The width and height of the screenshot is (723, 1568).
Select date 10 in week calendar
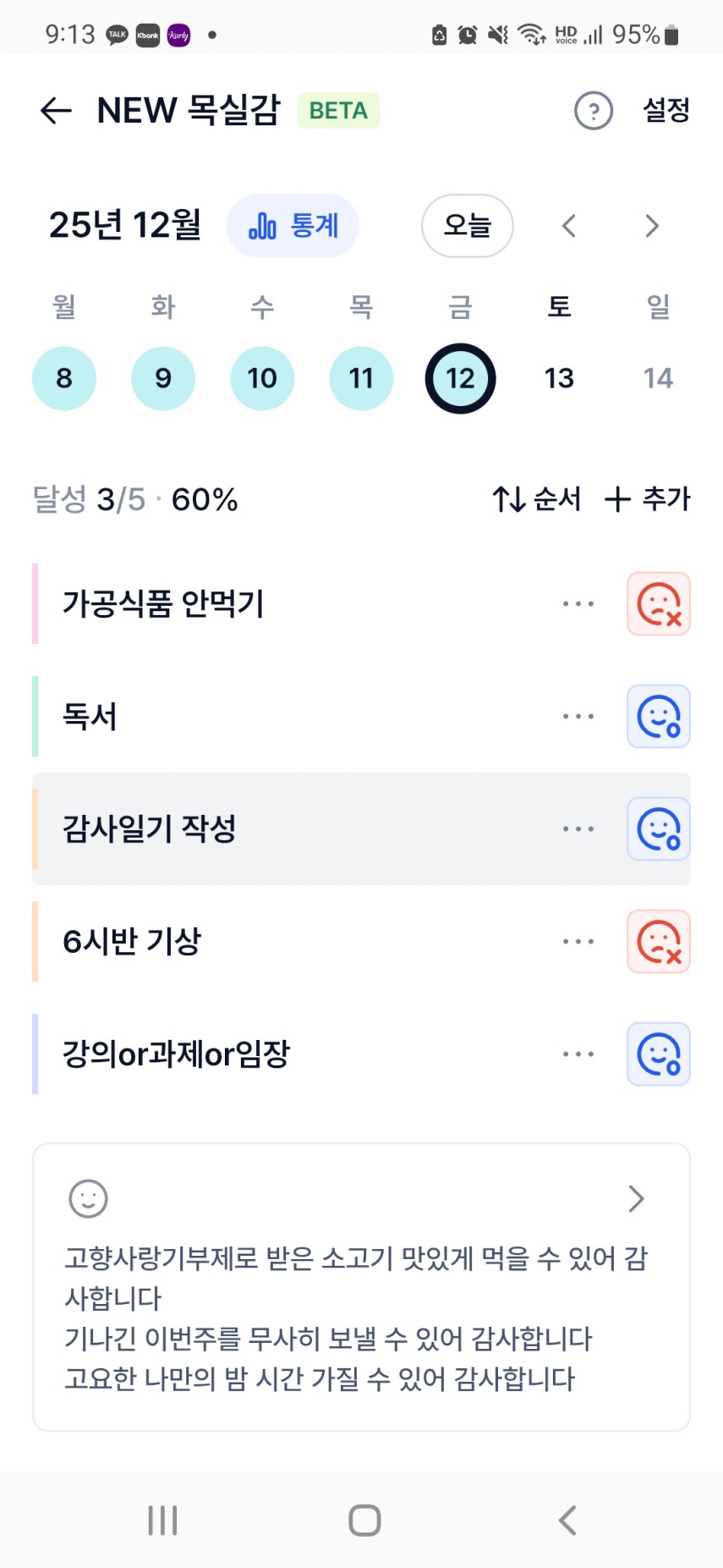coord(262,378)
